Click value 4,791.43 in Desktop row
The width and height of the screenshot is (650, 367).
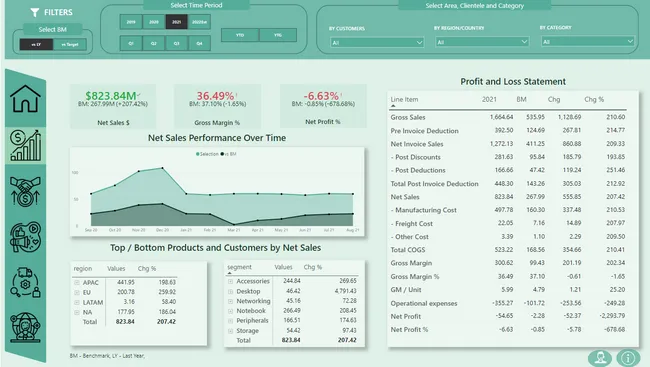(x=345, y=291)
